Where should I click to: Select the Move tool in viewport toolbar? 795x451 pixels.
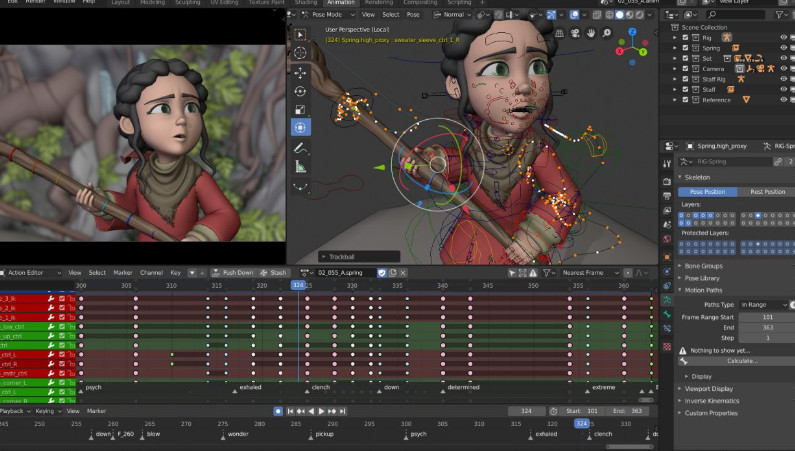pyautogui.click(x=300, y=72)
